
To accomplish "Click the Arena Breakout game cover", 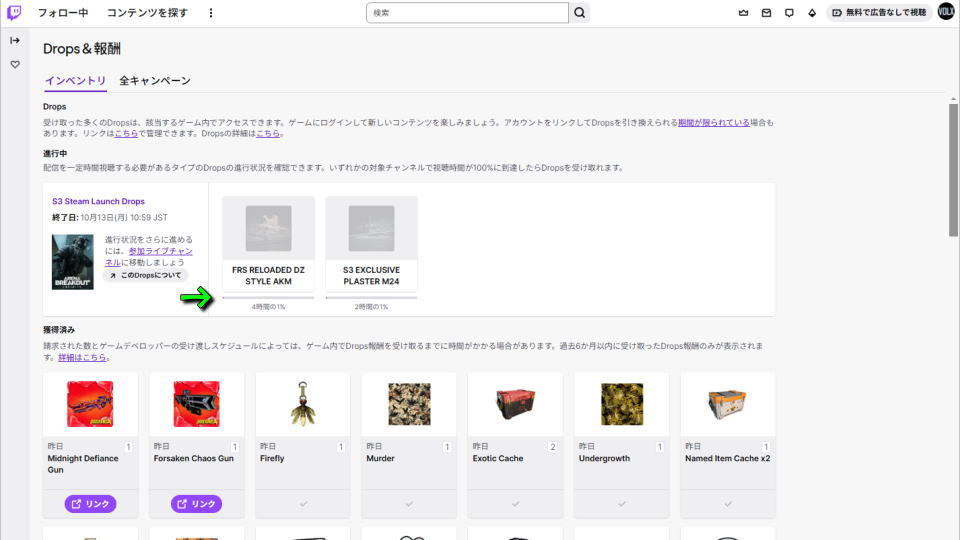I will click(x=72, y=262).
